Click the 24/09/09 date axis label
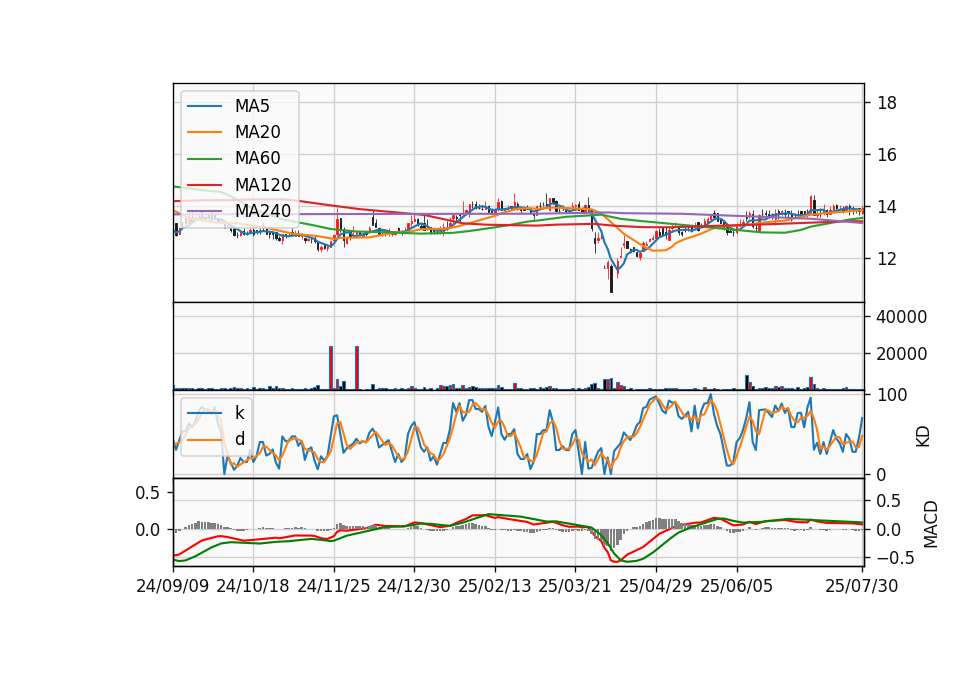This screenshot has height=690, width=960. 173,586
